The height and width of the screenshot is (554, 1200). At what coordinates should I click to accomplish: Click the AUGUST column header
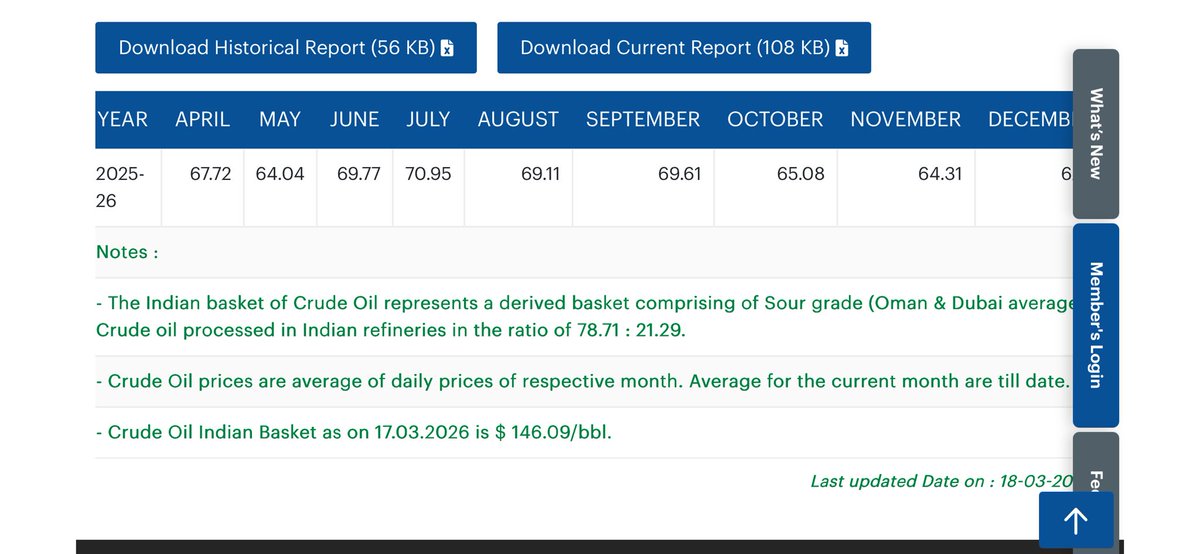click(x=518, y=120)
